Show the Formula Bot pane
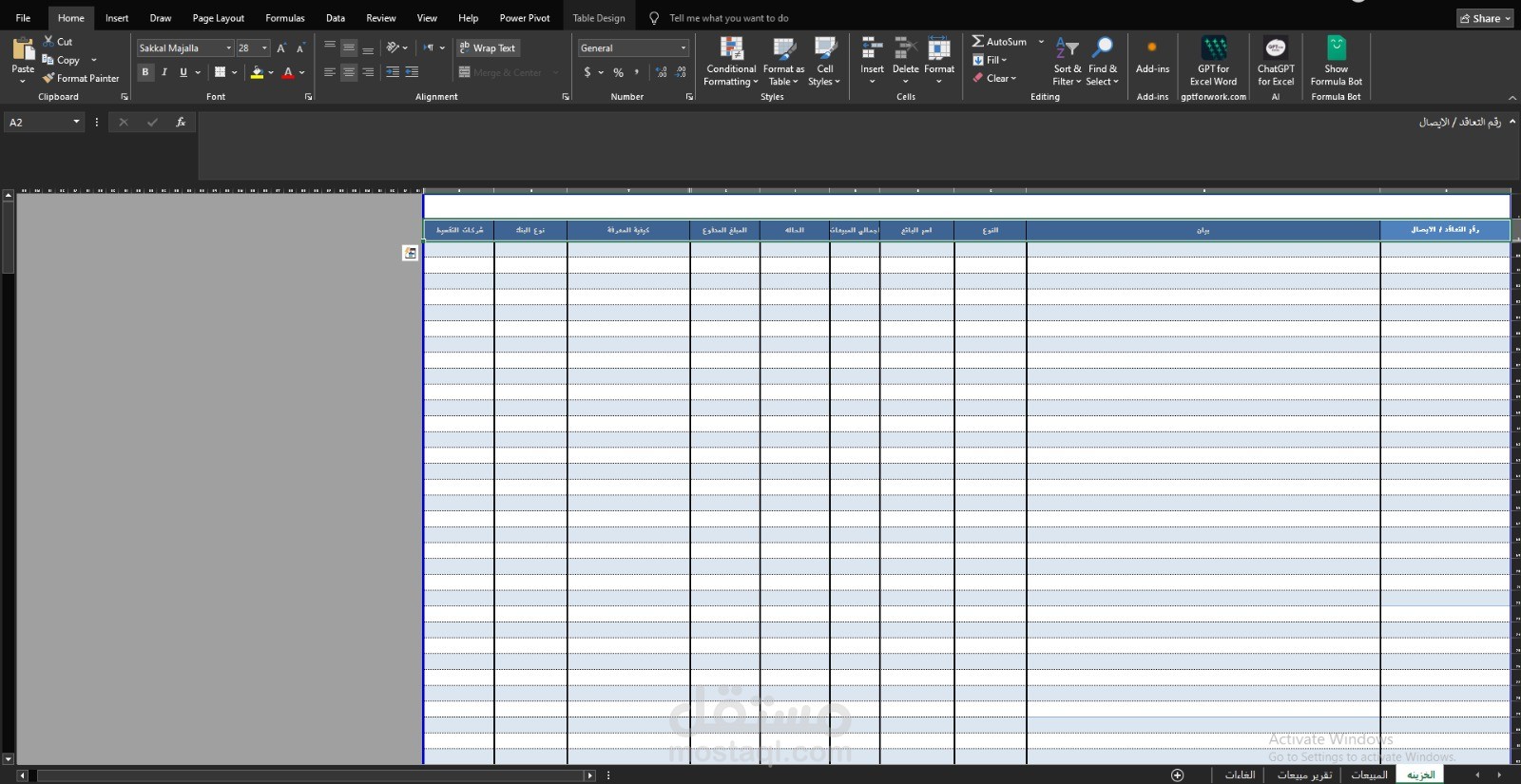This screenshot has height=784, width=1521. pos(1336,62)
